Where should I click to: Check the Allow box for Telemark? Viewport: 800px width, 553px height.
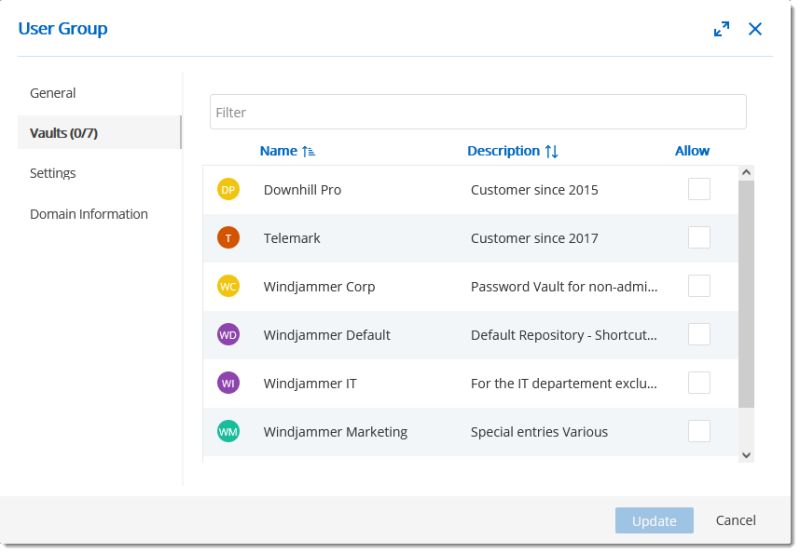click(x=699, y=237)
